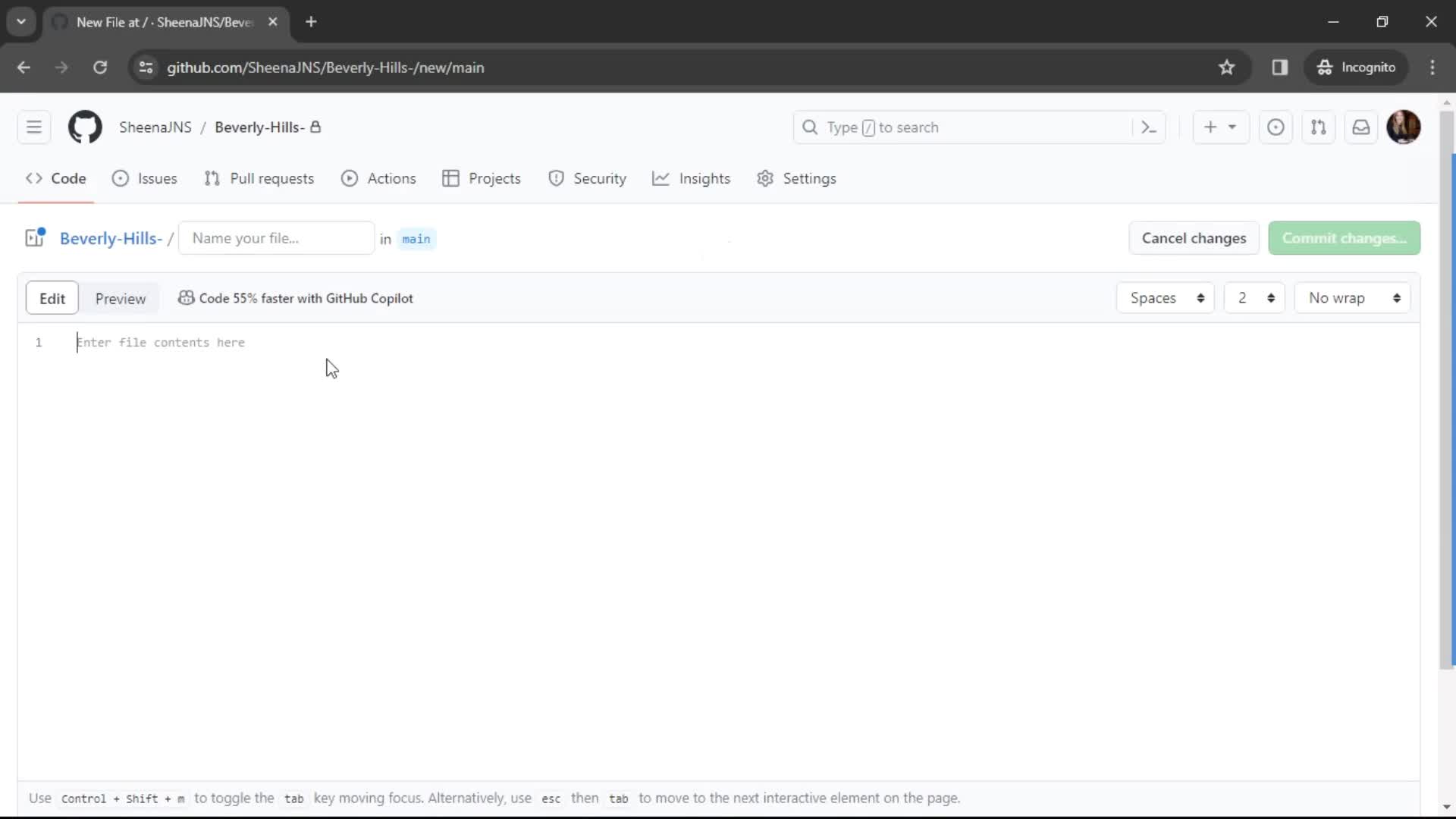1456x819 pixels.
Task: Click the GitHub Copilot icon
Action: pos(186,298)
